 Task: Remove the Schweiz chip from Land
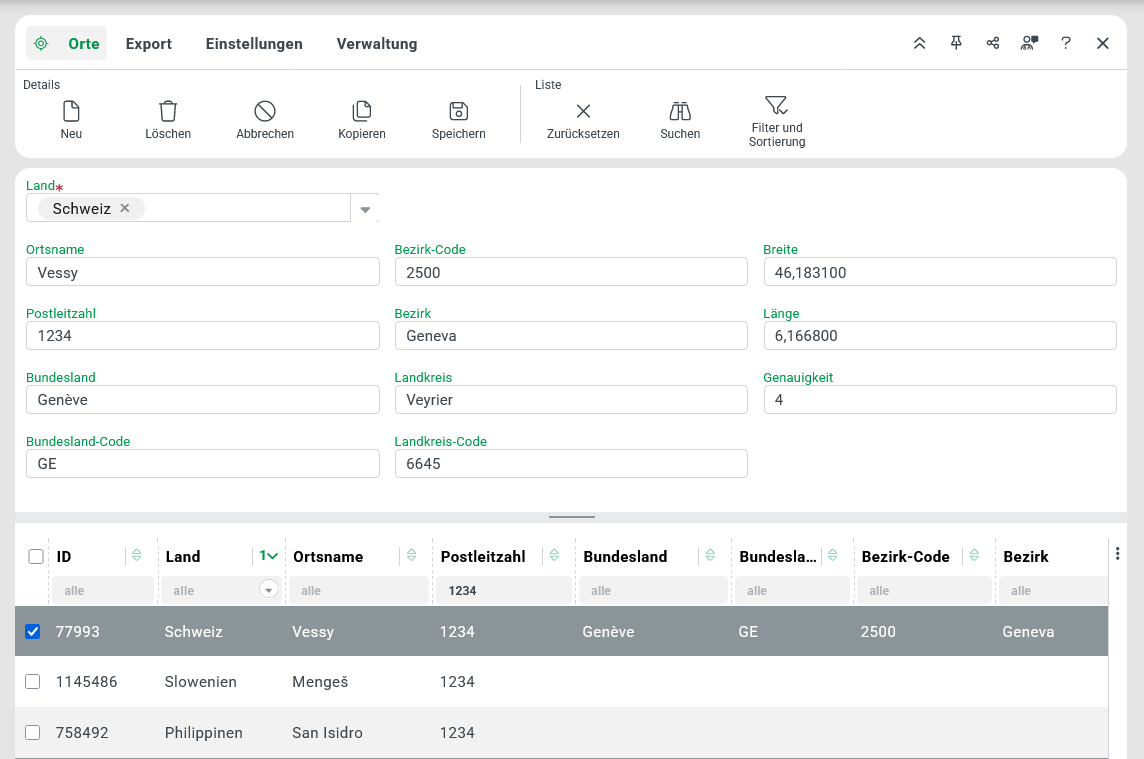(125, 208)
